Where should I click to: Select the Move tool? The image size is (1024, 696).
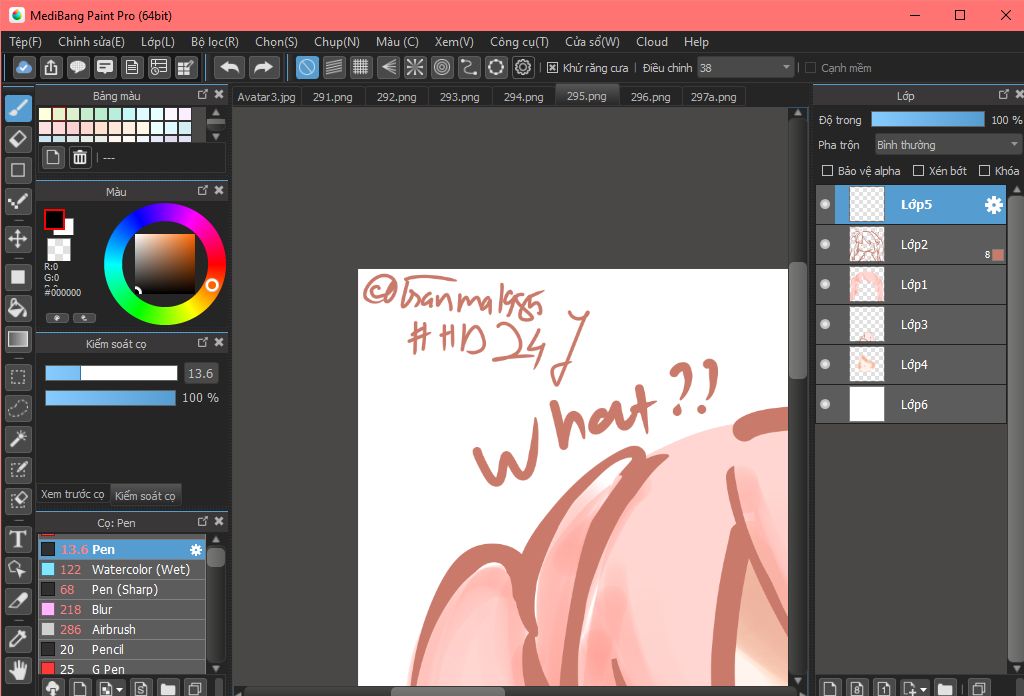click(x=18, y=238)
